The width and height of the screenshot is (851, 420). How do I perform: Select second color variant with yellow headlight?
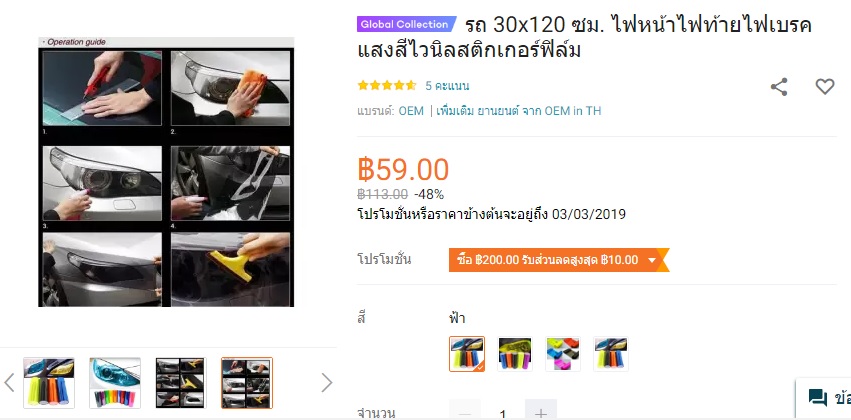(515, 354)
